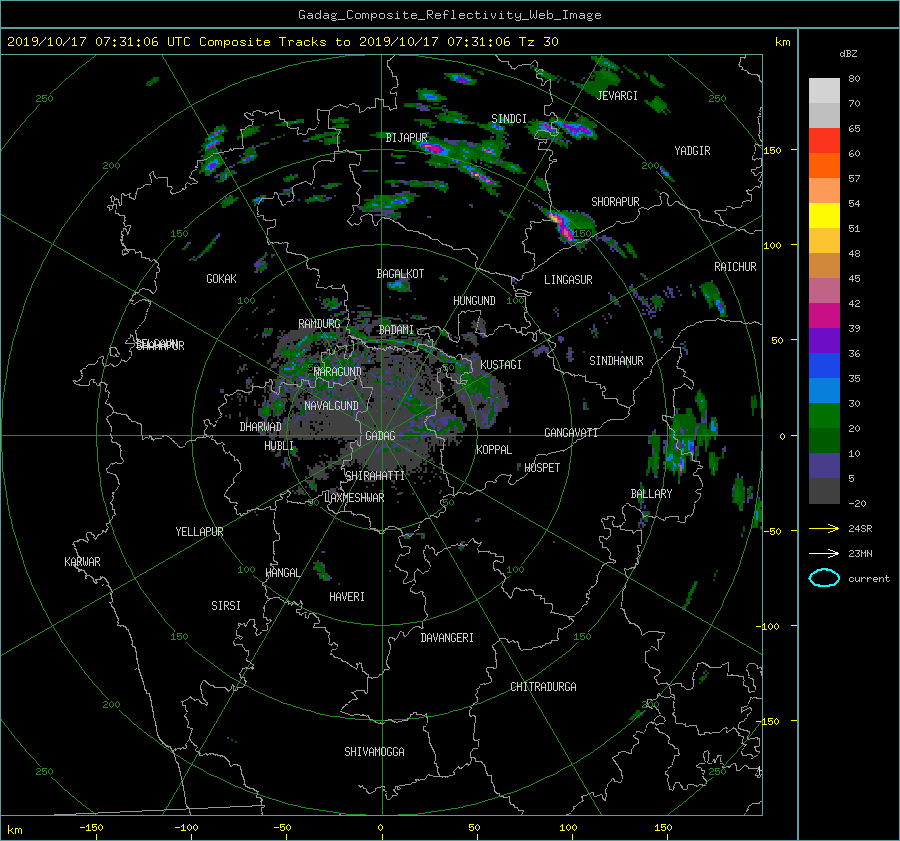Click the HOSPET city label
Viewport: 900px width, 841px height.
click(542, 468)
